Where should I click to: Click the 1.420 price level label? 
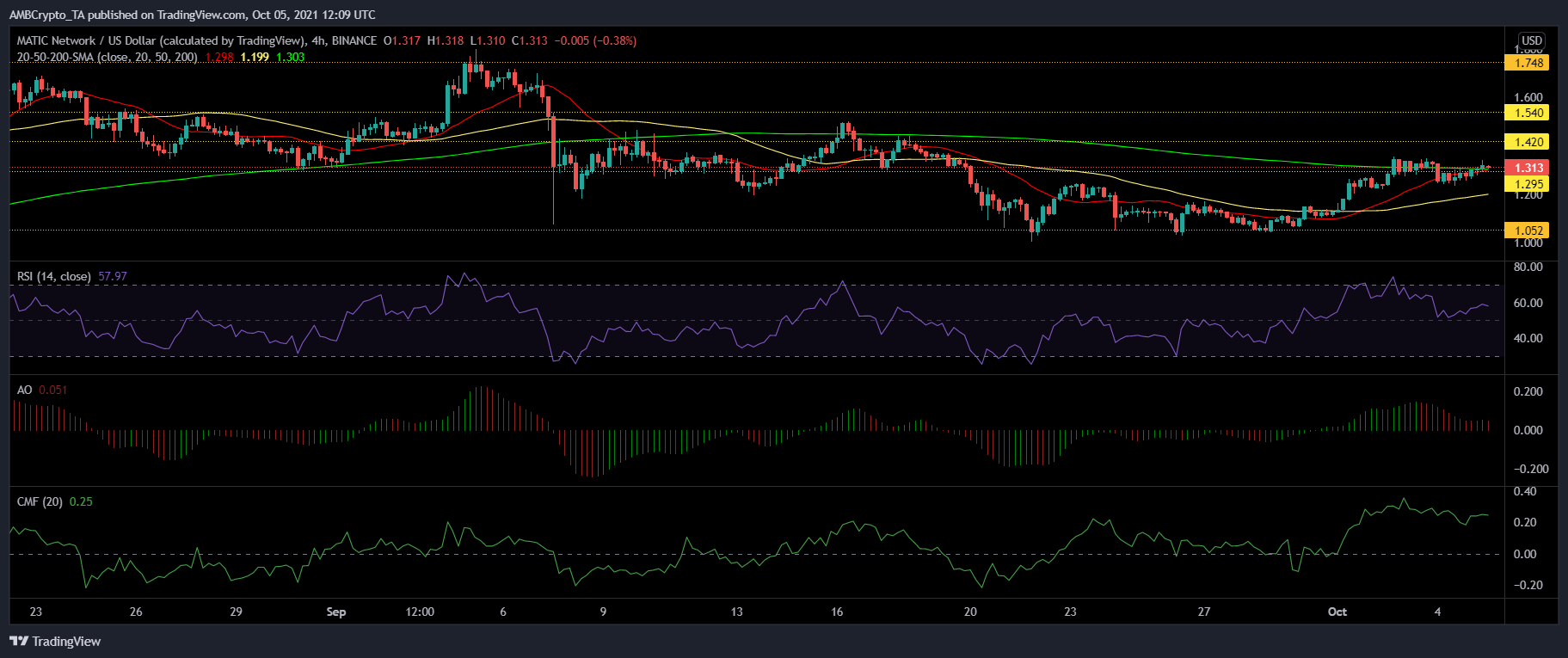[1527, 142]
